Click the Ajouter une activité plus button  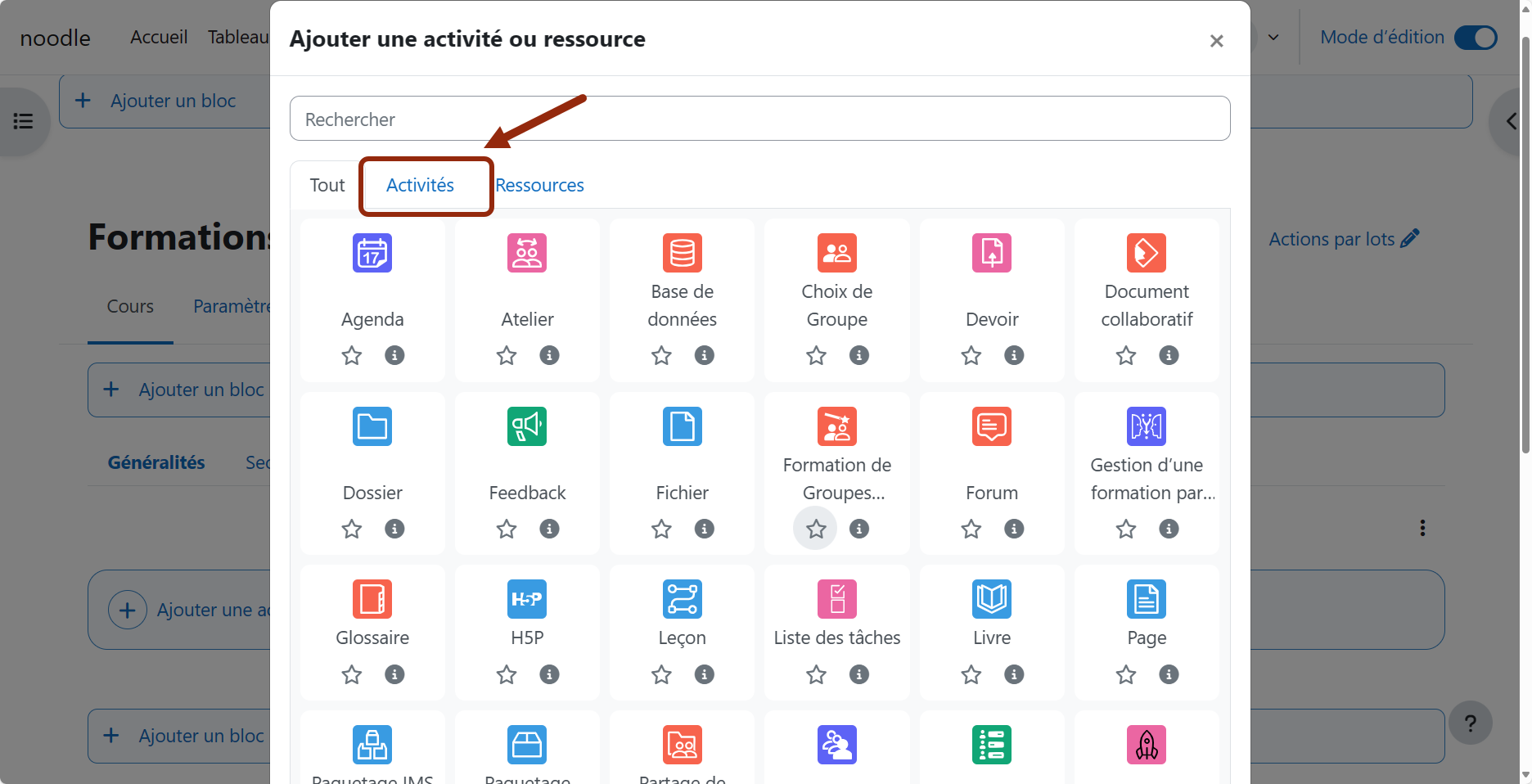[128, 610]
